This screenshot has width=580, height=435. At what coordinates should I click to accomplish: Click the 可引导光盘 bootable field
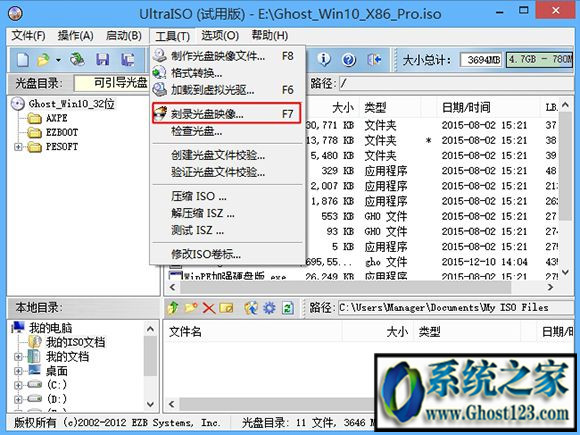tap(111, 83)
